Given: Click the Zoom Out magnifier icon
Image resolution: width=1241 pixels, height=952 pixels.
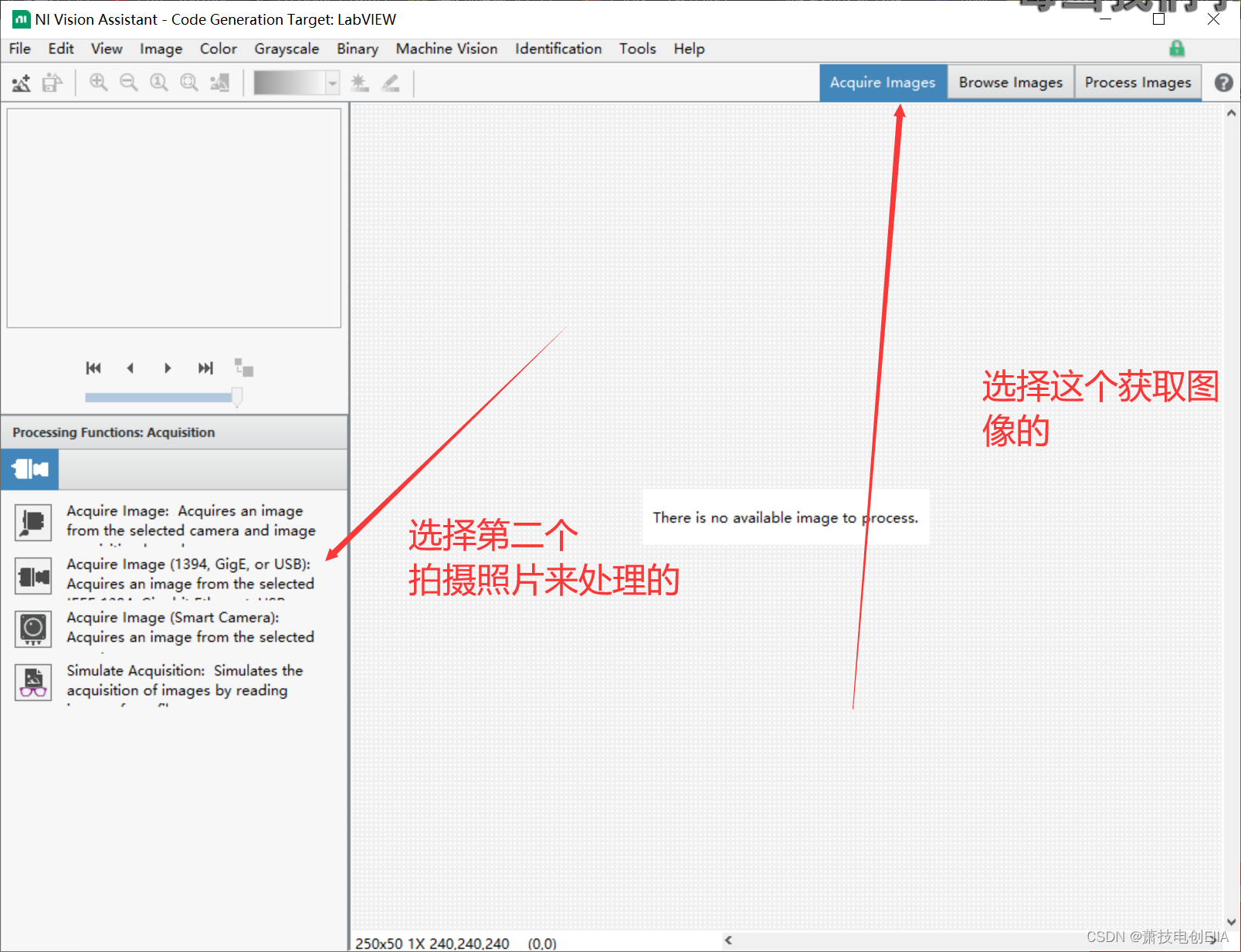Looking at the screenshot, I should 128,83.
